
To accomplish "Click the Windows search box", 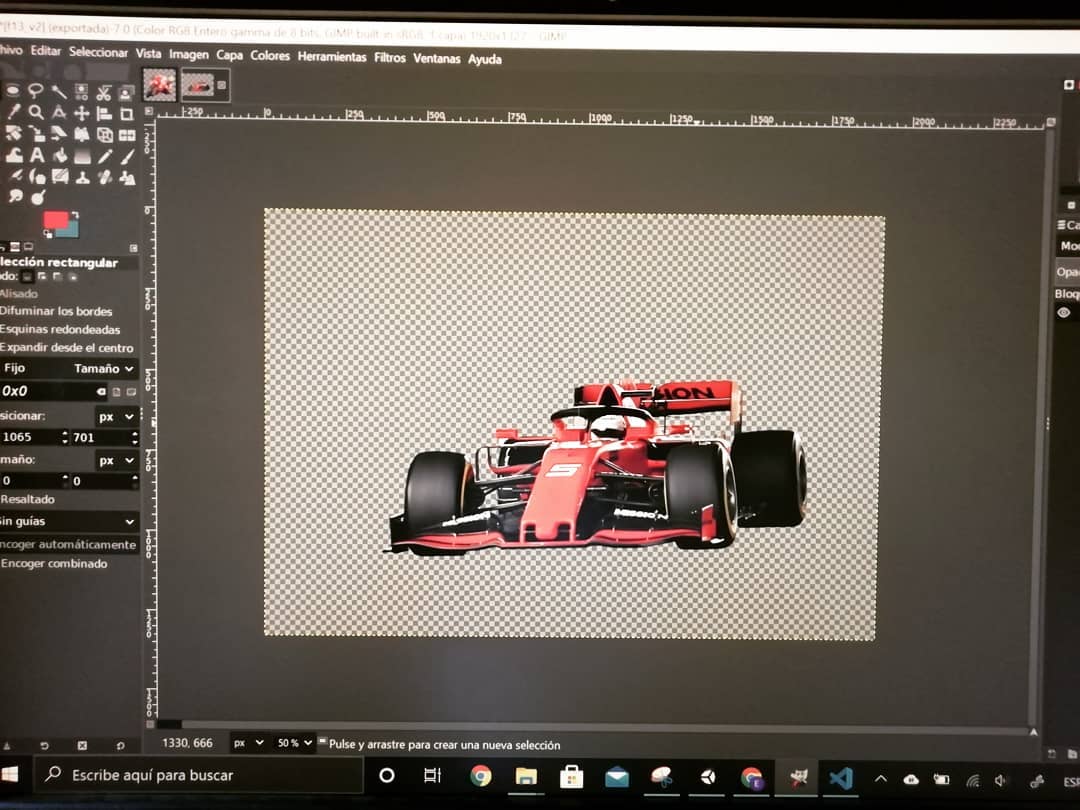I will point(199,775).
